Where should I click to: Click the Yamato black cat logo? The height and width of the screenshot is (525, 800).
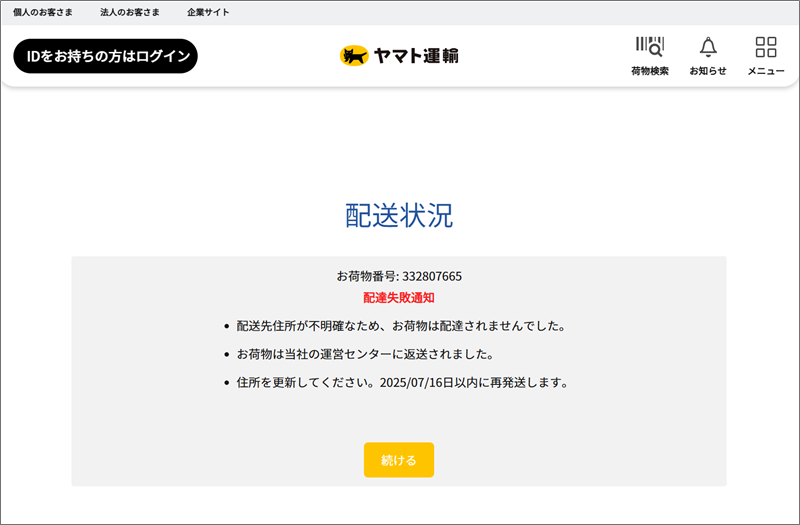click(354, 56)
